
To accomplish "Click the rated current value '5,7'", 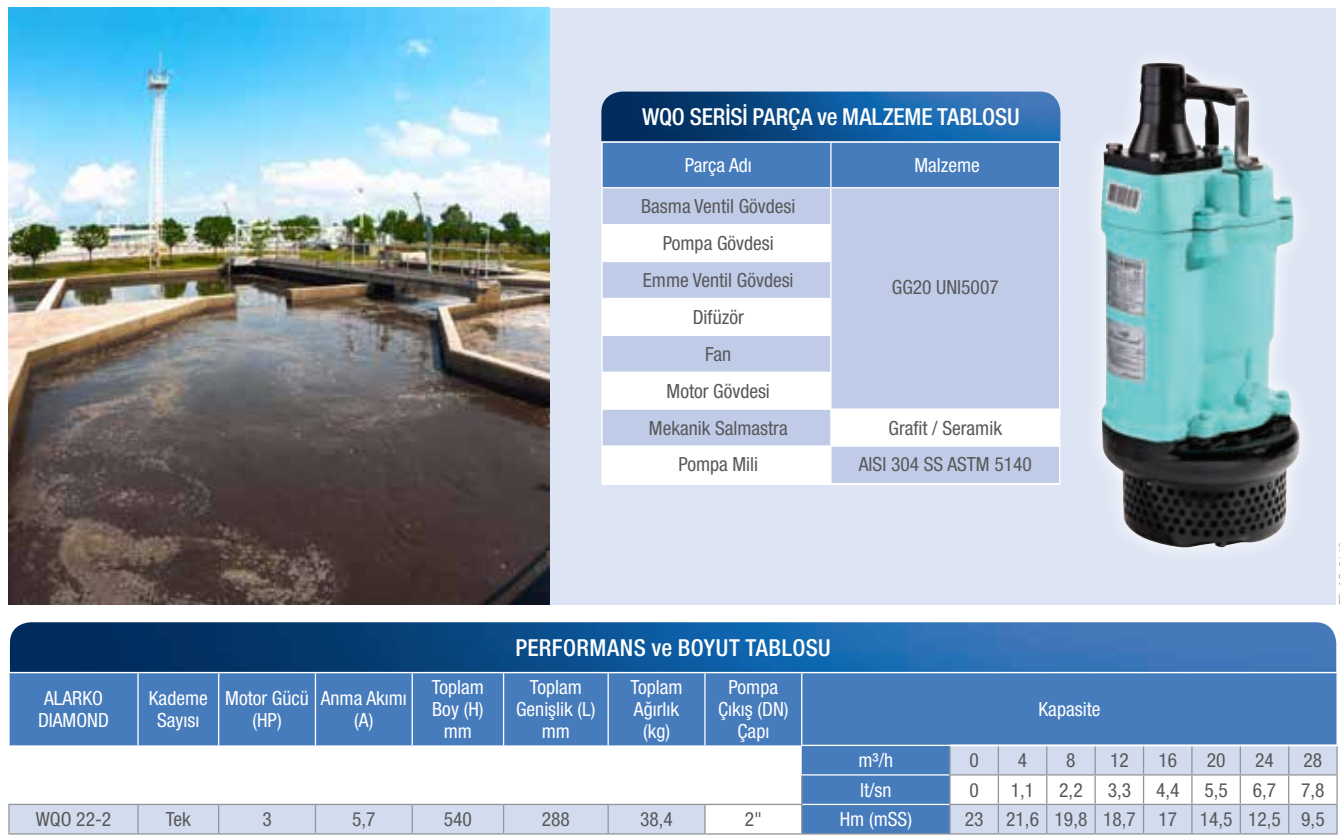I will pos(364,819).
